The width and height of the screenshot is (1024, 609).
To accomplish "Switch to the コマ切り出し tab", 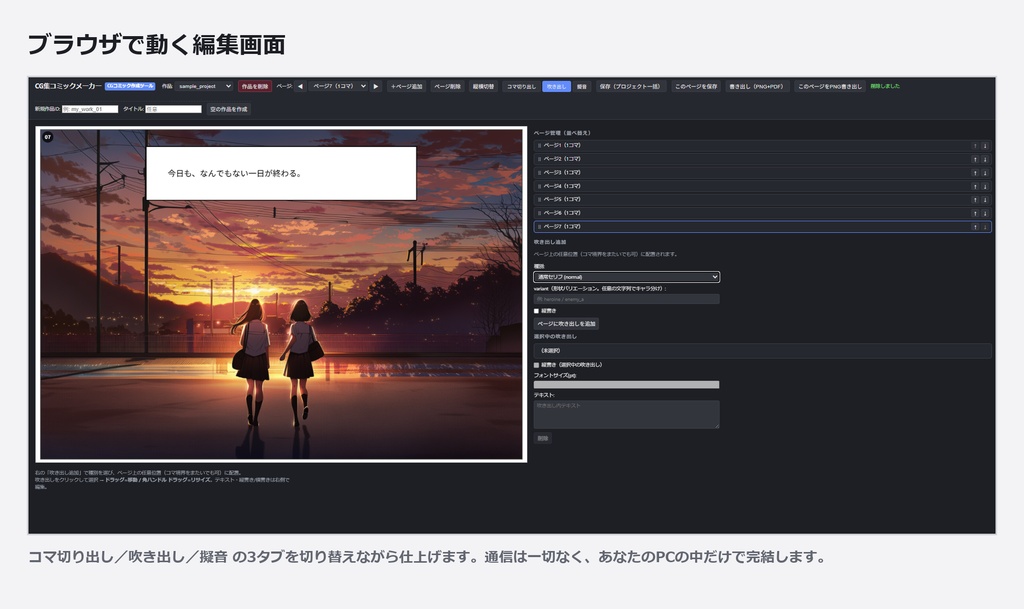I will pos(521,86).
